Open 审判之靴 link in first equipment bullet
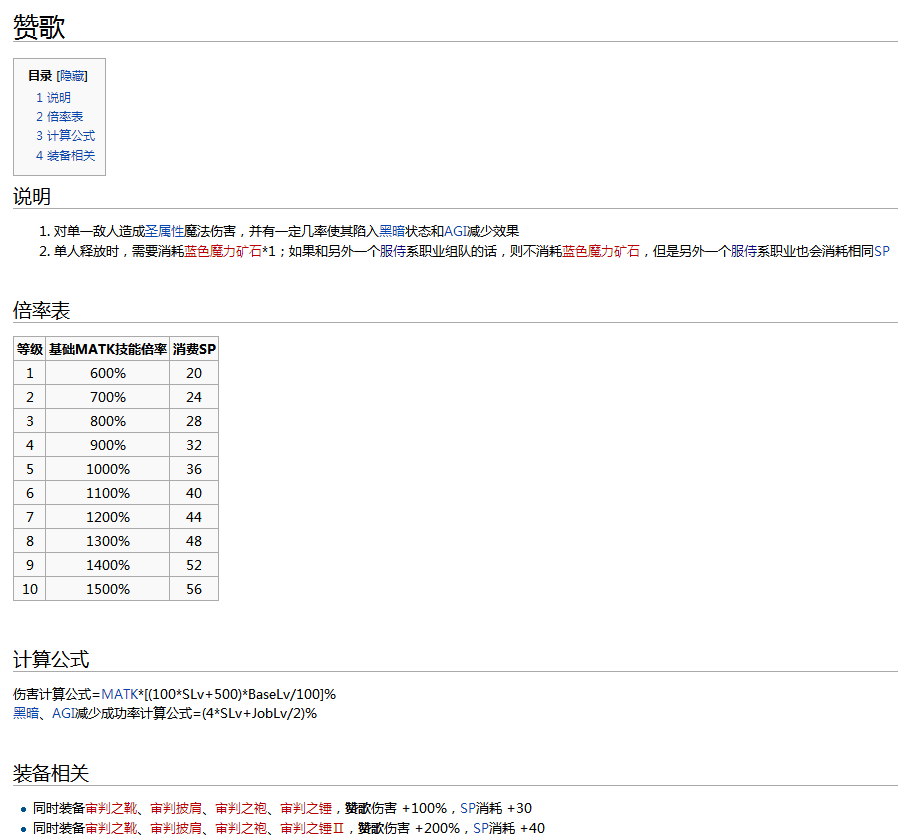Screen dimensions: 898x837 [111, 808]
